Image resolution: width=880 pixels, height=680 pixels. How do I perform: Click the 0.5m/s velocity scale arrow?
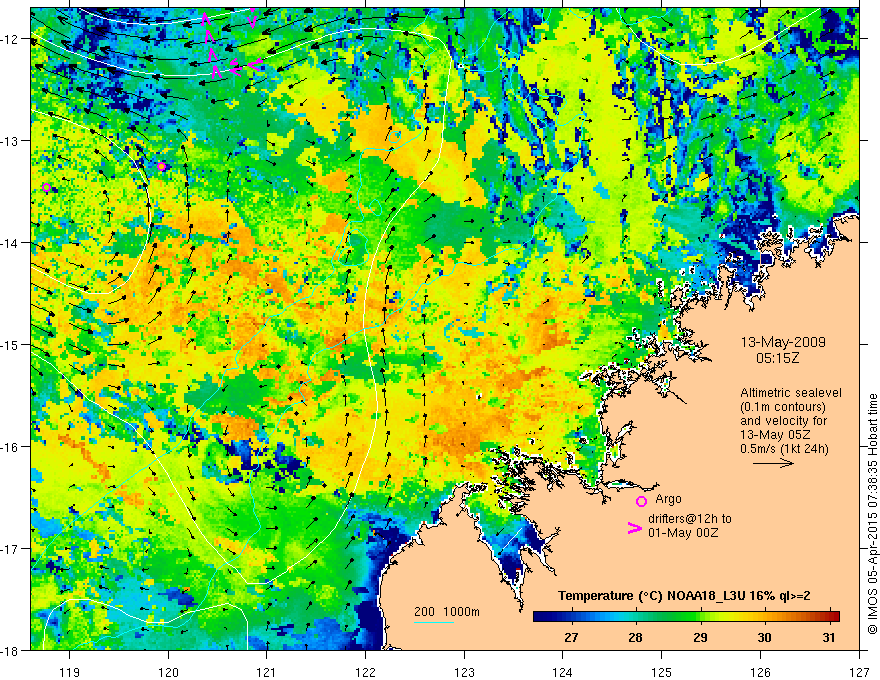click(773, 463)
